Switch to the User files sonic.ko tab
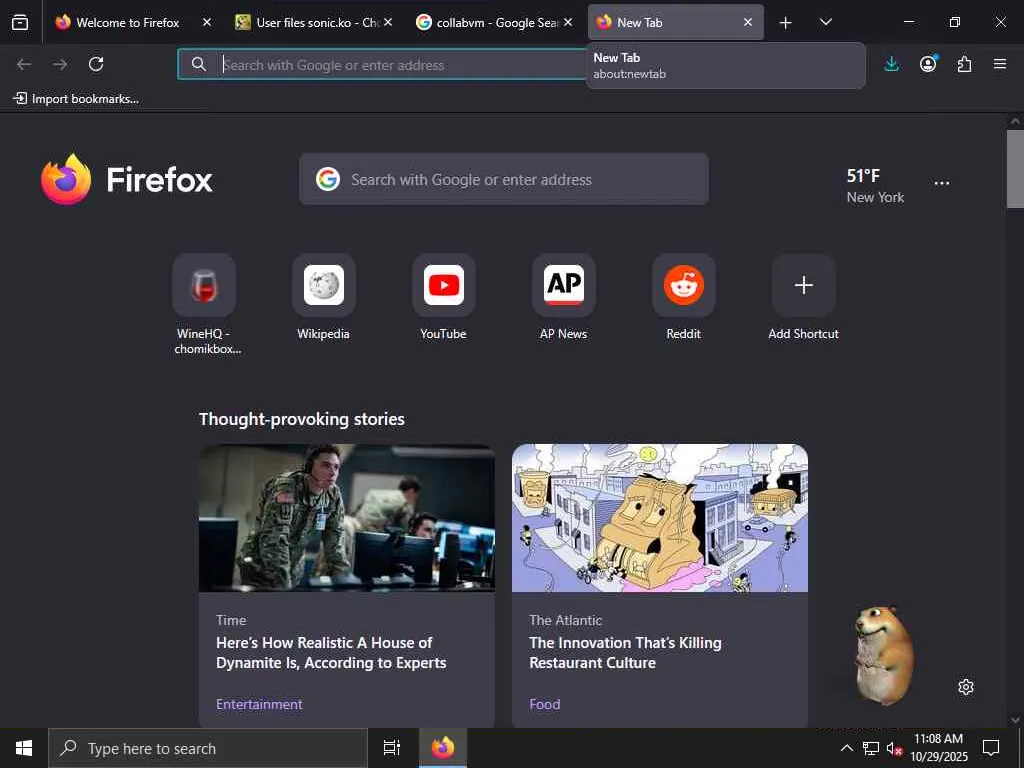1024x768 pixels. tap(317, 22)
